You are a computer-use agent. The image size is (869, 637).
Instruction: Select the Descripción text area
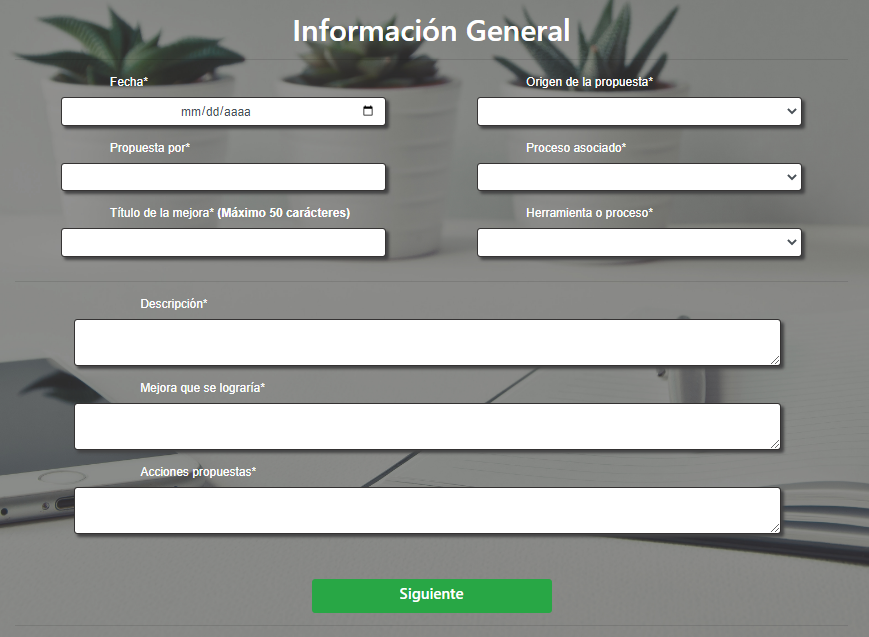click(x=427, y=342)
